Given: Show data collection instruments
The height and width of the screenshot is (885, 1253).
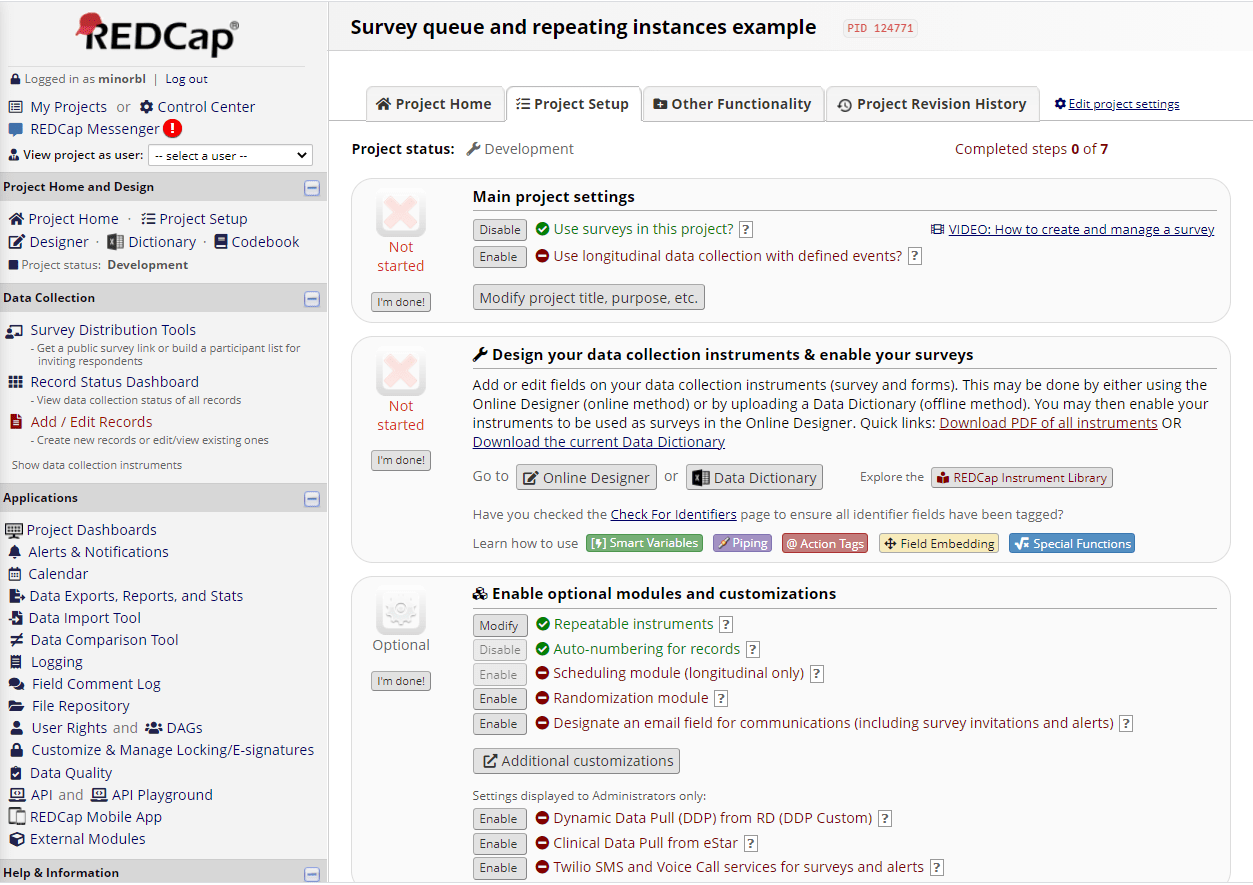Looking at the screenshot, I should (97, 465).
